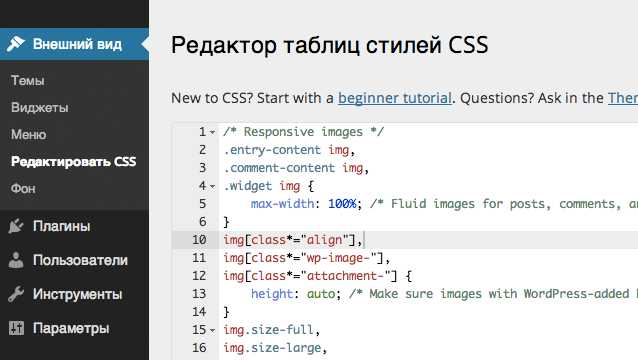
Task: Go to Виджеты submenu item
Action: (x=39, y=107)
